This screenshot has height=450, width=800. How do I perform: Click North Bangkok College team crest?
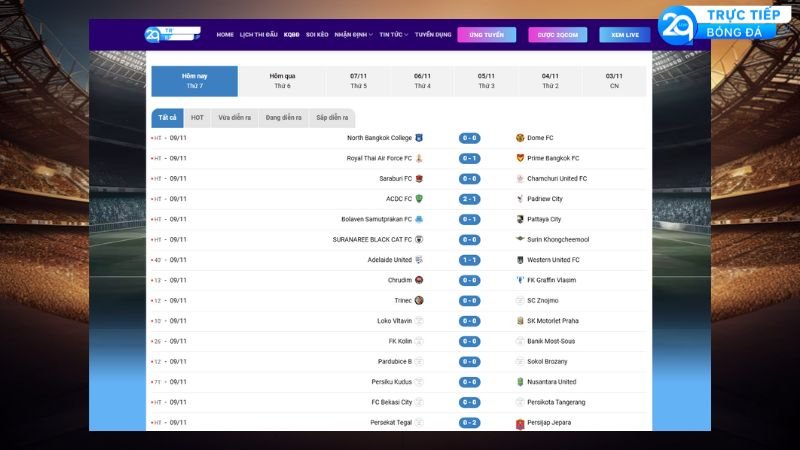(x=419, y=138)
